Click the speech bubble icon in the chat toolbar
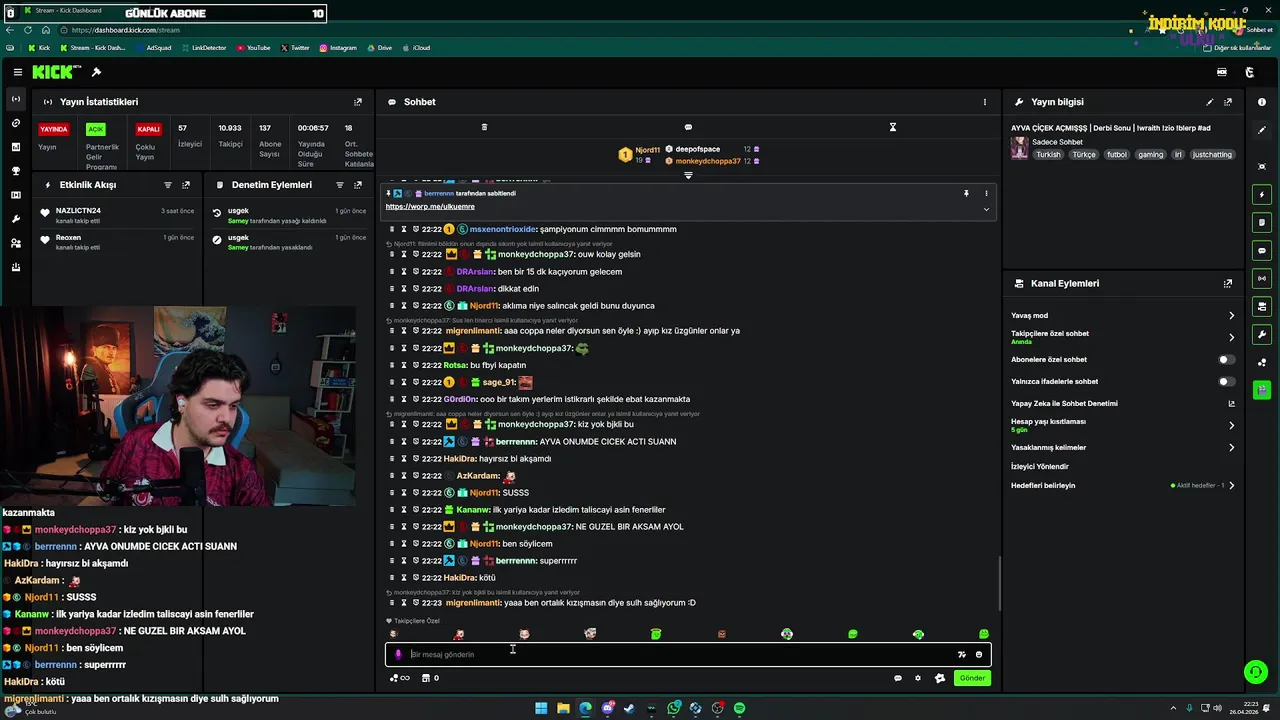The height and width of the screenshot is (720, 1280). coord(688,127)
